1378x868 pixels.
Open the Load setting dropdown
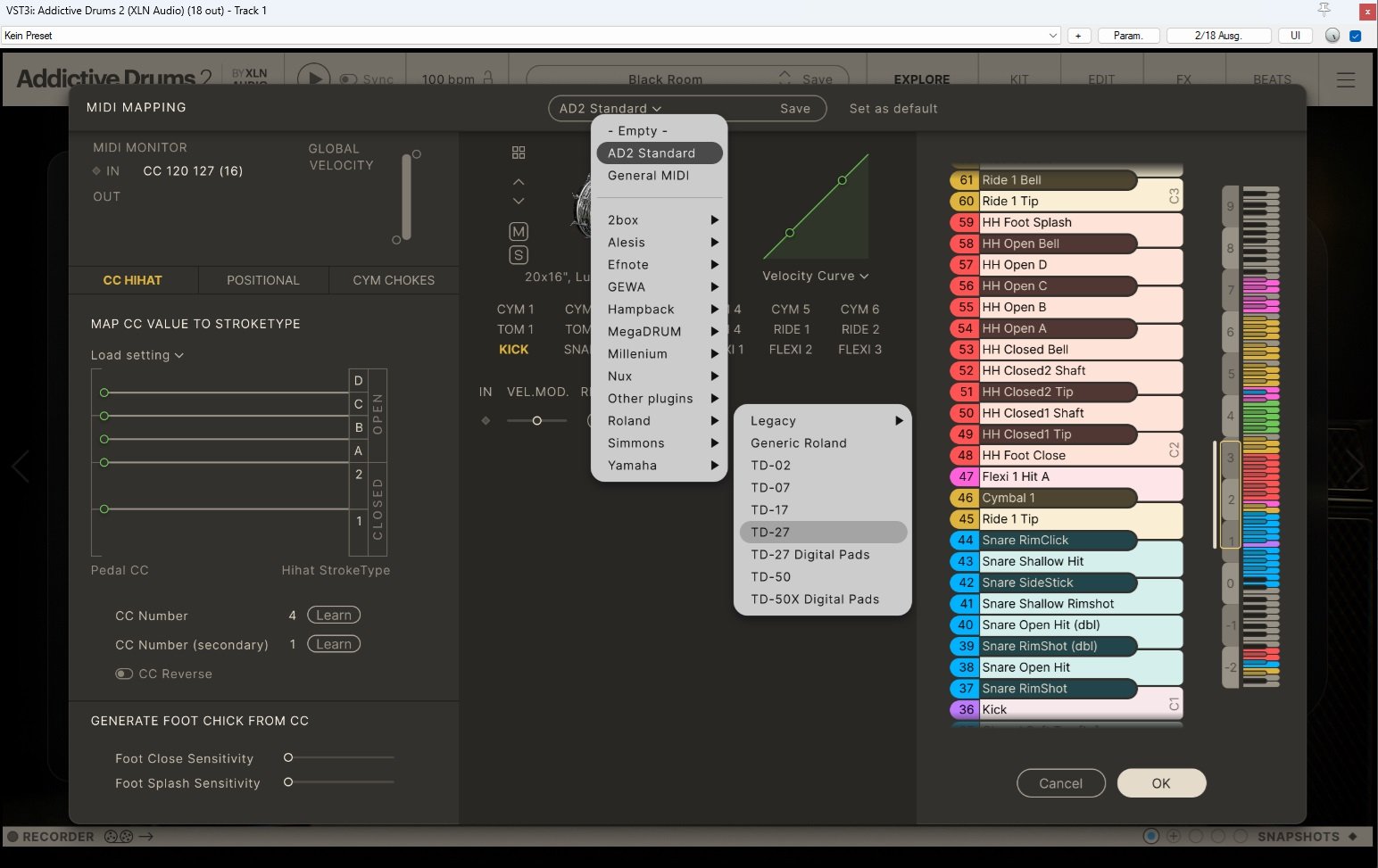(x=137, y=355)
